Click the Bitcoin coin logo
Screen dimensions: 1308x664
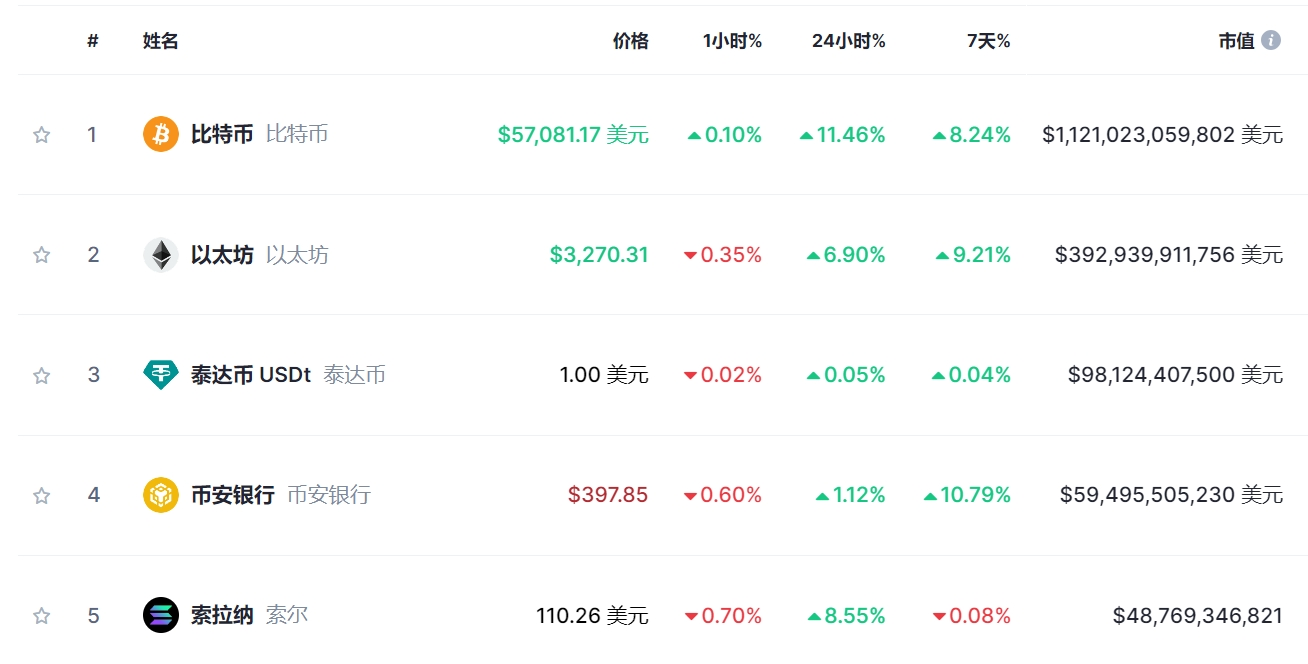tap(159, 134)
